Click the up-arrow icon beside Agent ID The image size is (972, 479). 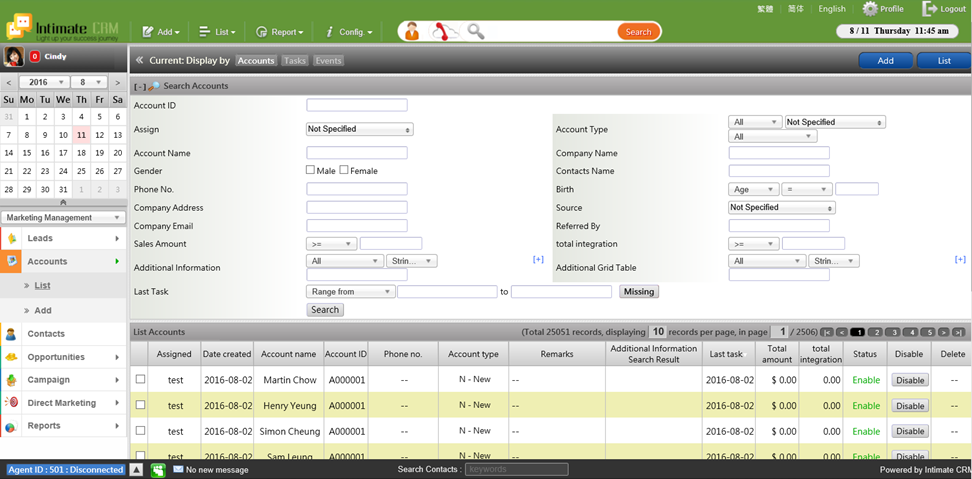point(138,470)
